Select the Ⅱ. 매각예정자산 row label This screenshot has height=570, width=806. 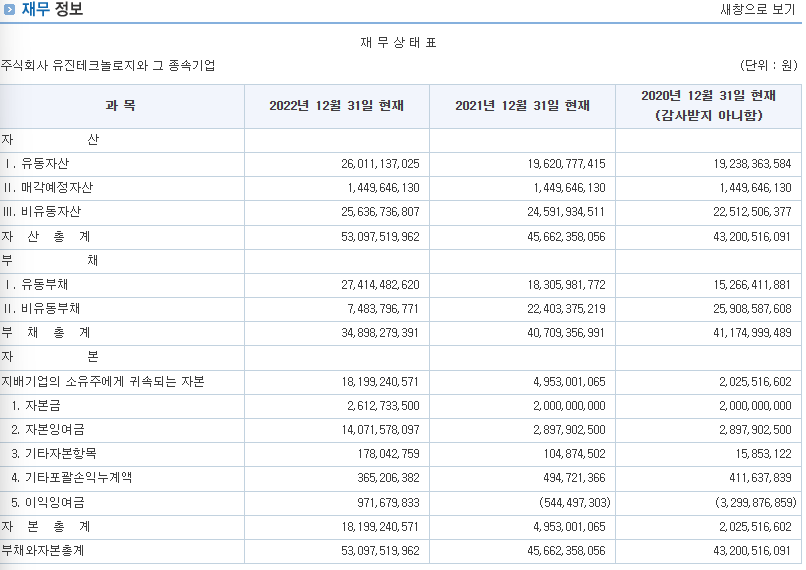coord(48,188)
